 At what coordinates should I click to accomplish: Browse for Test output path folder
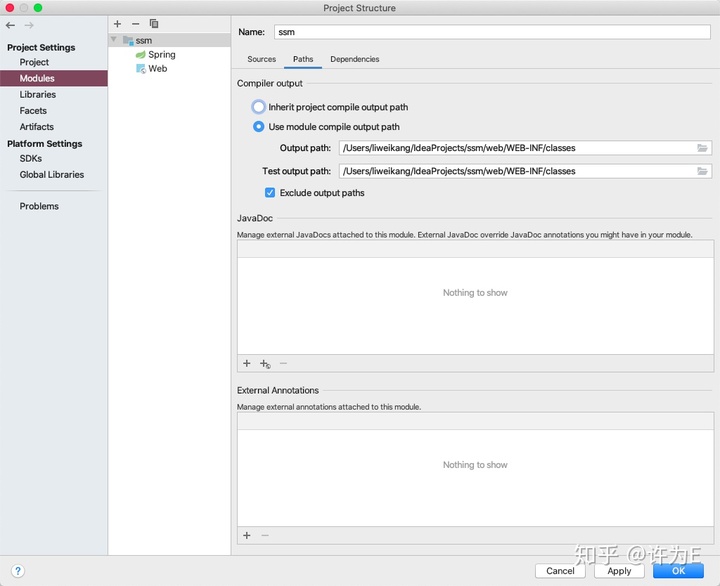tap(702, 171)
